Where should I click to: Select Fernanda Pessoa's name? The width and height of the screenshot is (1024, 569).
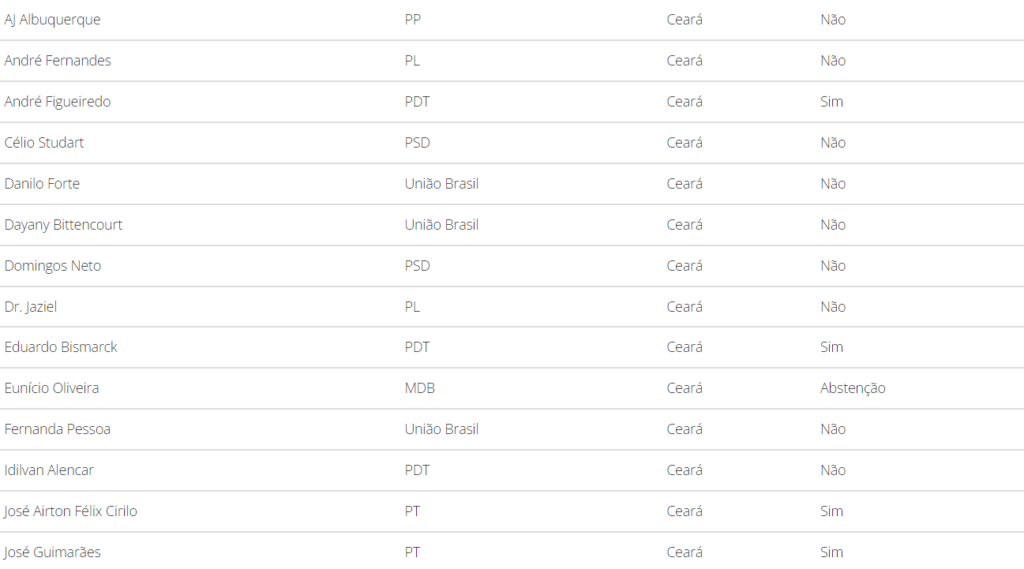pyautogui.click(x=58, y=429)
